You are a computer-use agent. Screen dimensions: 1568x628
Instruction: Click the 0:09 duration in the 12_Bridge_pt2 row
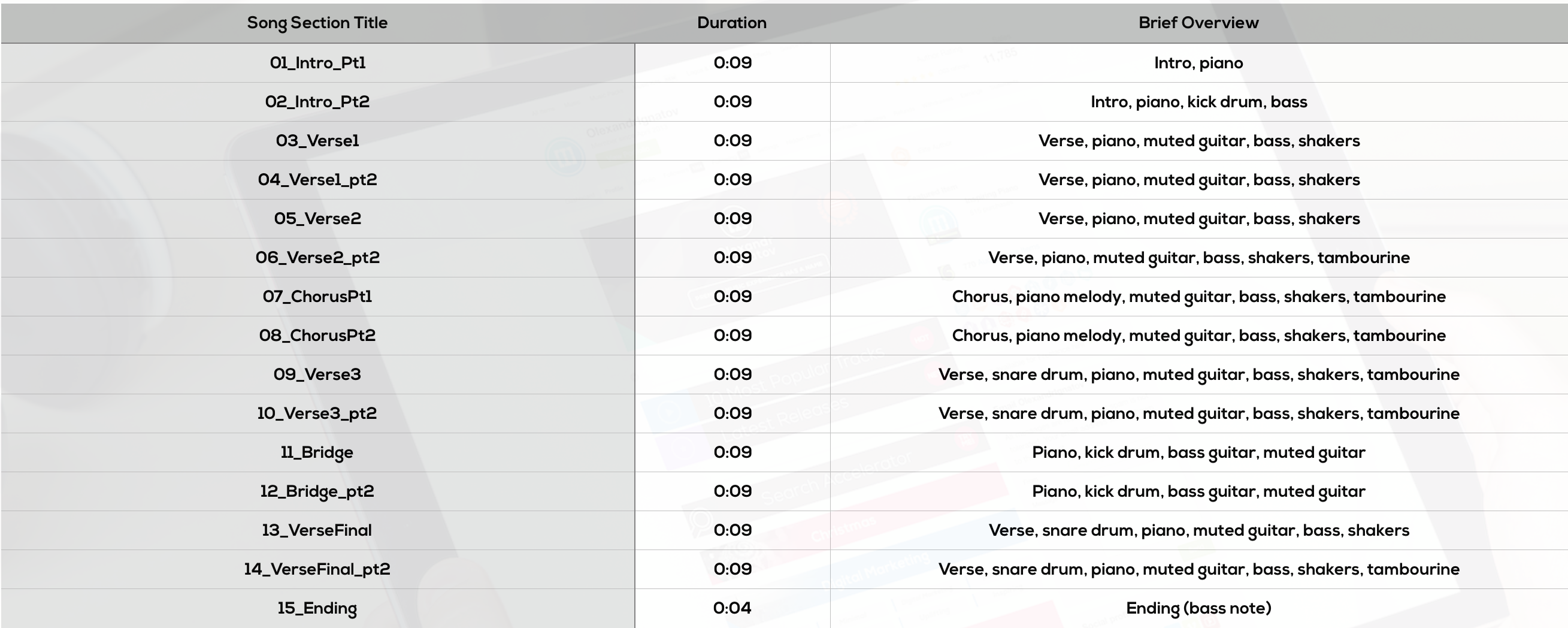[x=732, y=491]
